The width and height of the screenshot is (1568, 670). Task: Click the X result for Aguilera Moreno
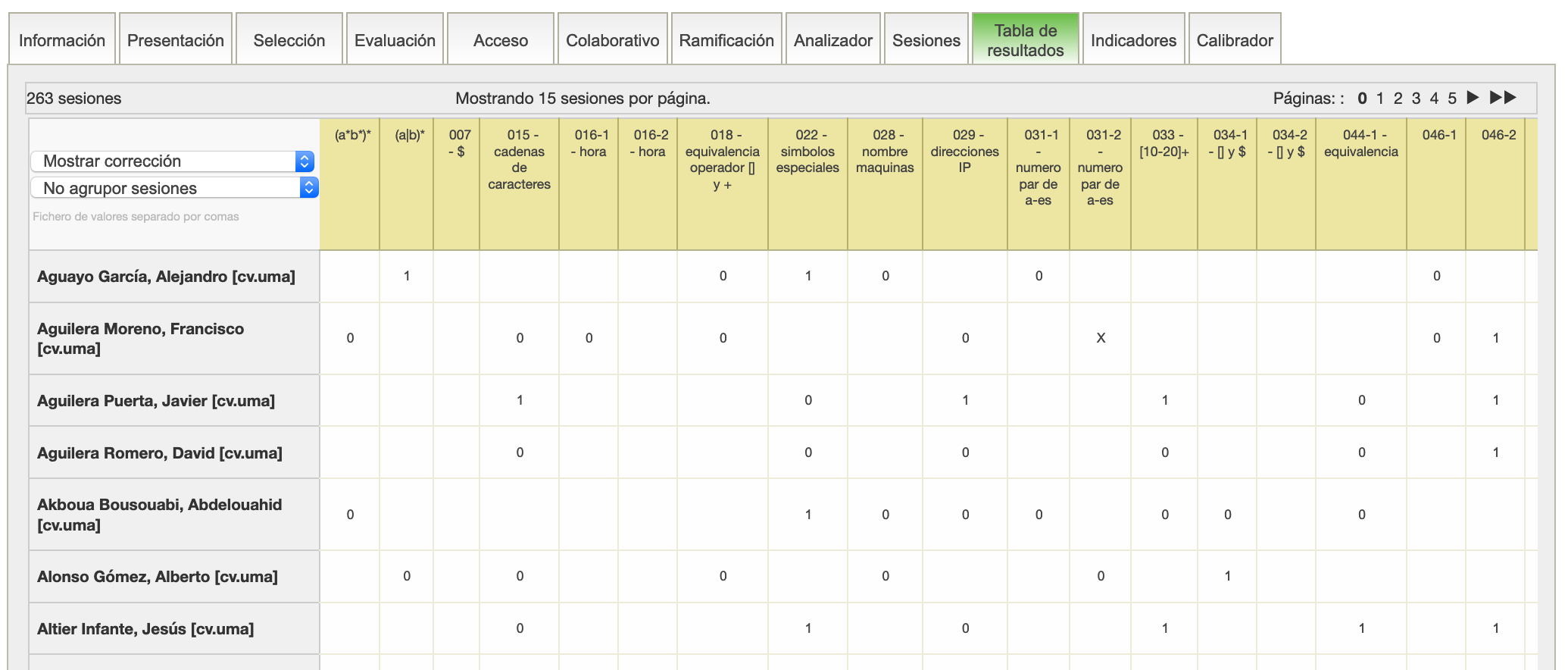pyautogui.click(x=1101, y=338)
